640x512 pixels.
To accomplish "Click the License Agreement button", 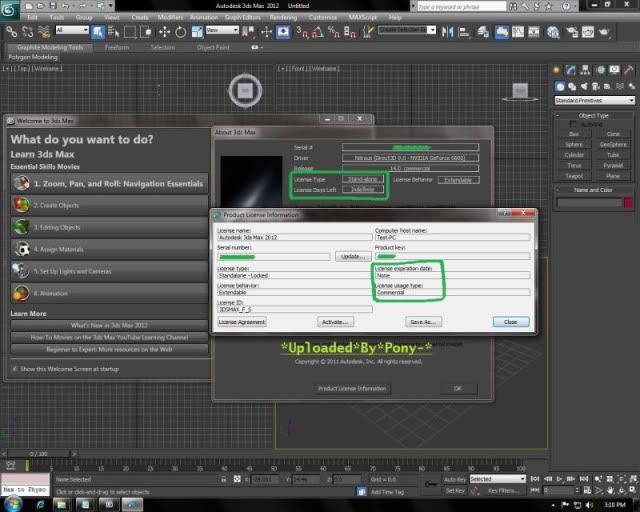I will coord(242,322).
